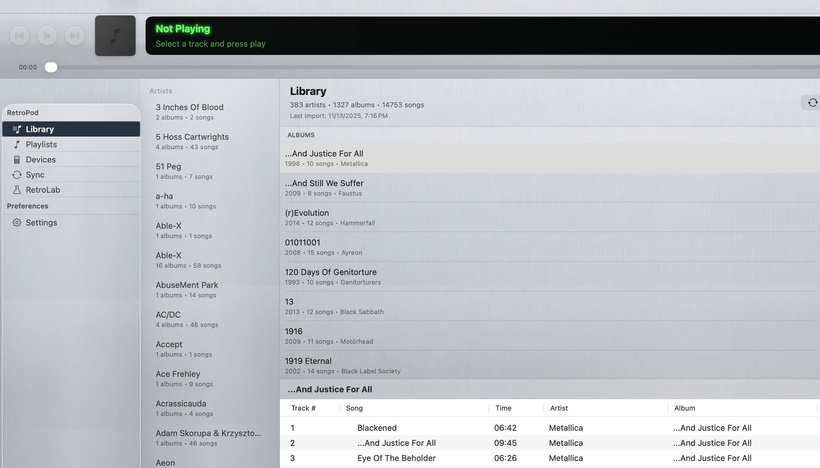The image size is (820, 468).
Task: Select the track Blackened
Action: pyautogui.click(x=377, y=428)
